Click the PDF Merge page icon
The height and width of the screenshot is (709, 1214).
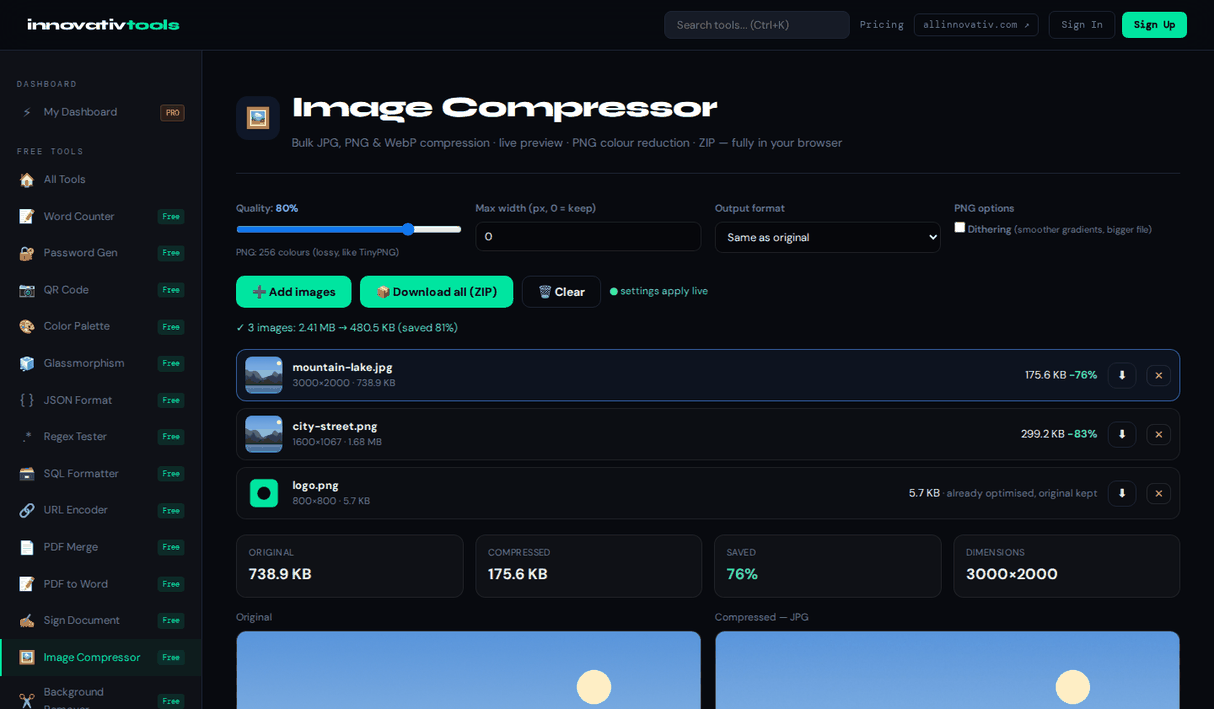pyautogui.click(x=27, y=547)
